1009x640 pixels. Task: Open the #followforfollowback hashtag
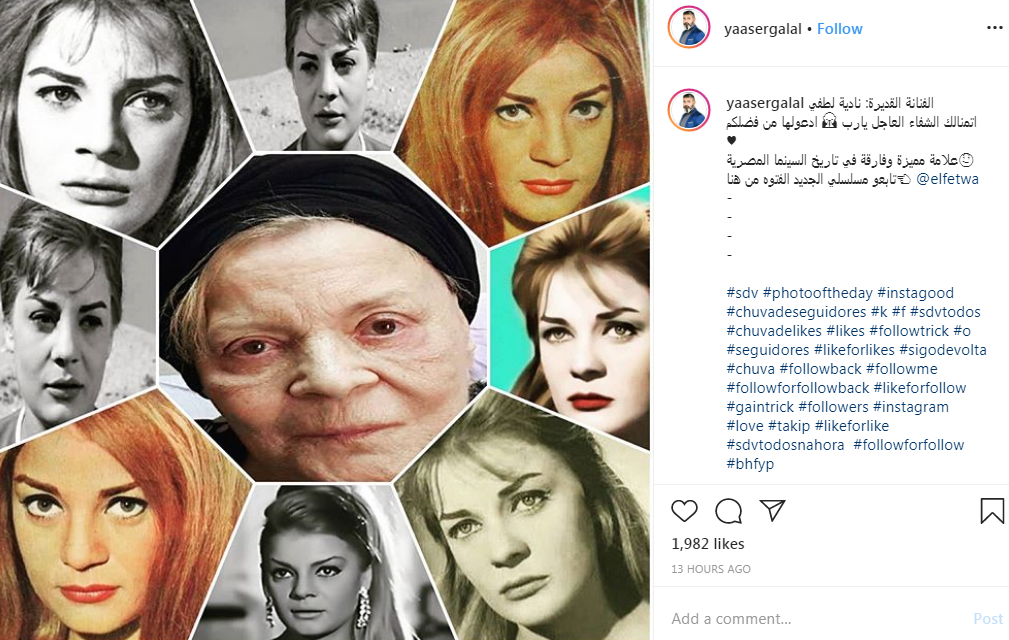point(797,388)
